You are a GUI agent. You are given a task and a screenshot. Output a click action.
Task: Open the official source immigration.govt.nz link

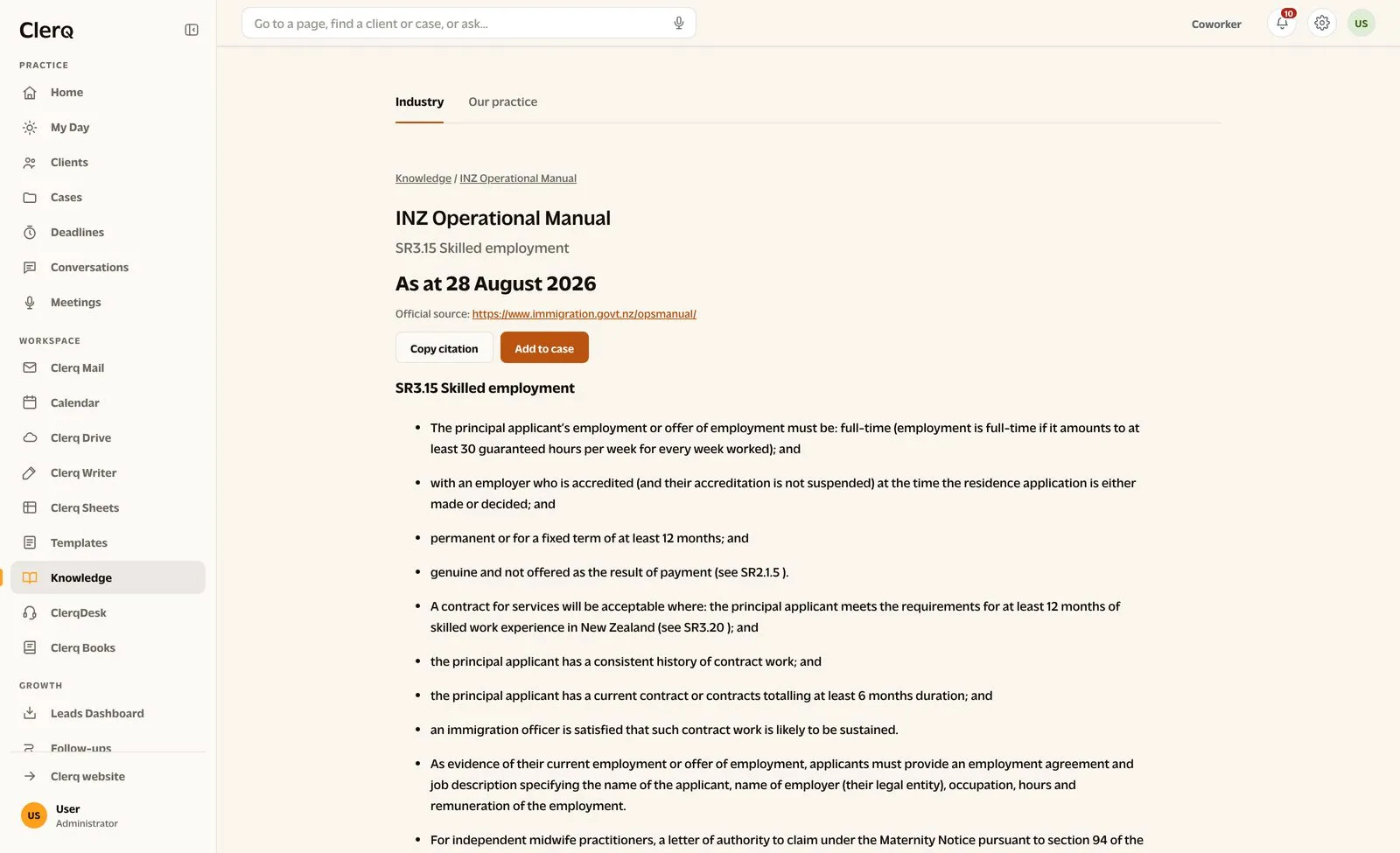pyautogui.click(x=584, y=314)
